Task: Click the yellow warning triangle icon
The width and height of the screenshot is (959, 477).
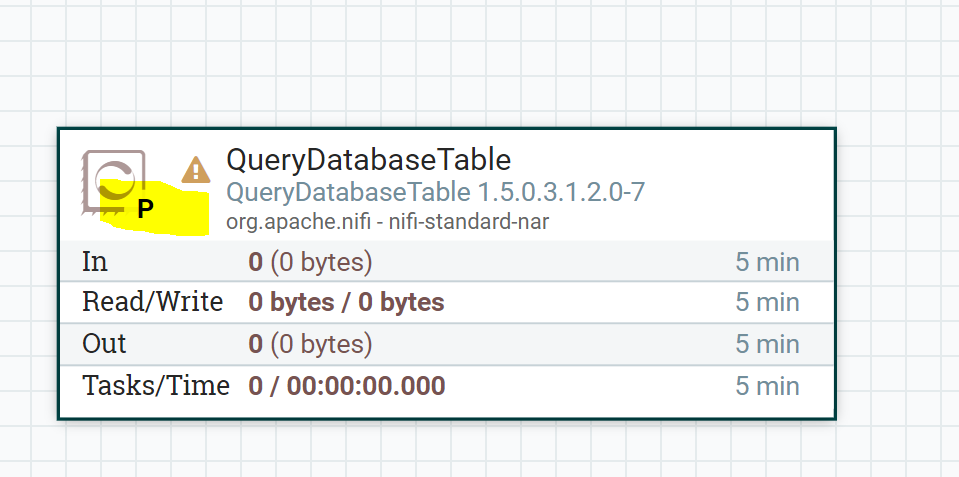Action: click(x=196, y=169)
